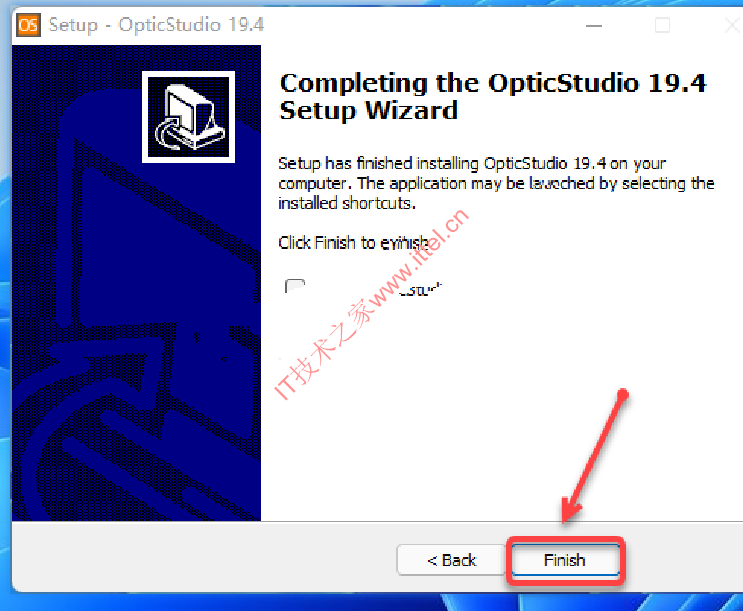Toggle the launch checkbox below Click Finish text
Image resolution: width=743 pixels, height=611 pixels.
(295, 286)
